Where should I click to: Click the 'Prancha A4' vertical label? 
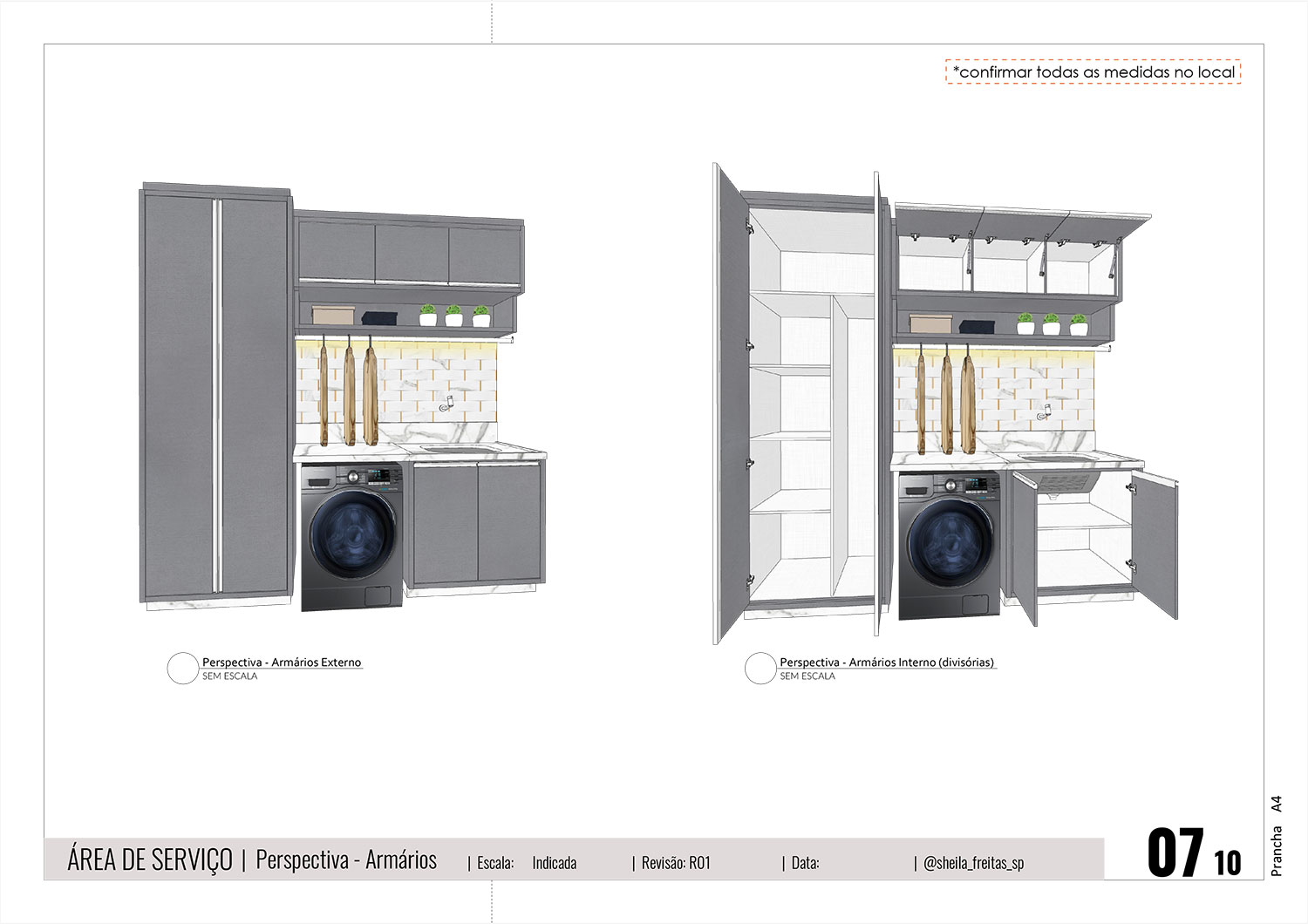click(1277, 835)
